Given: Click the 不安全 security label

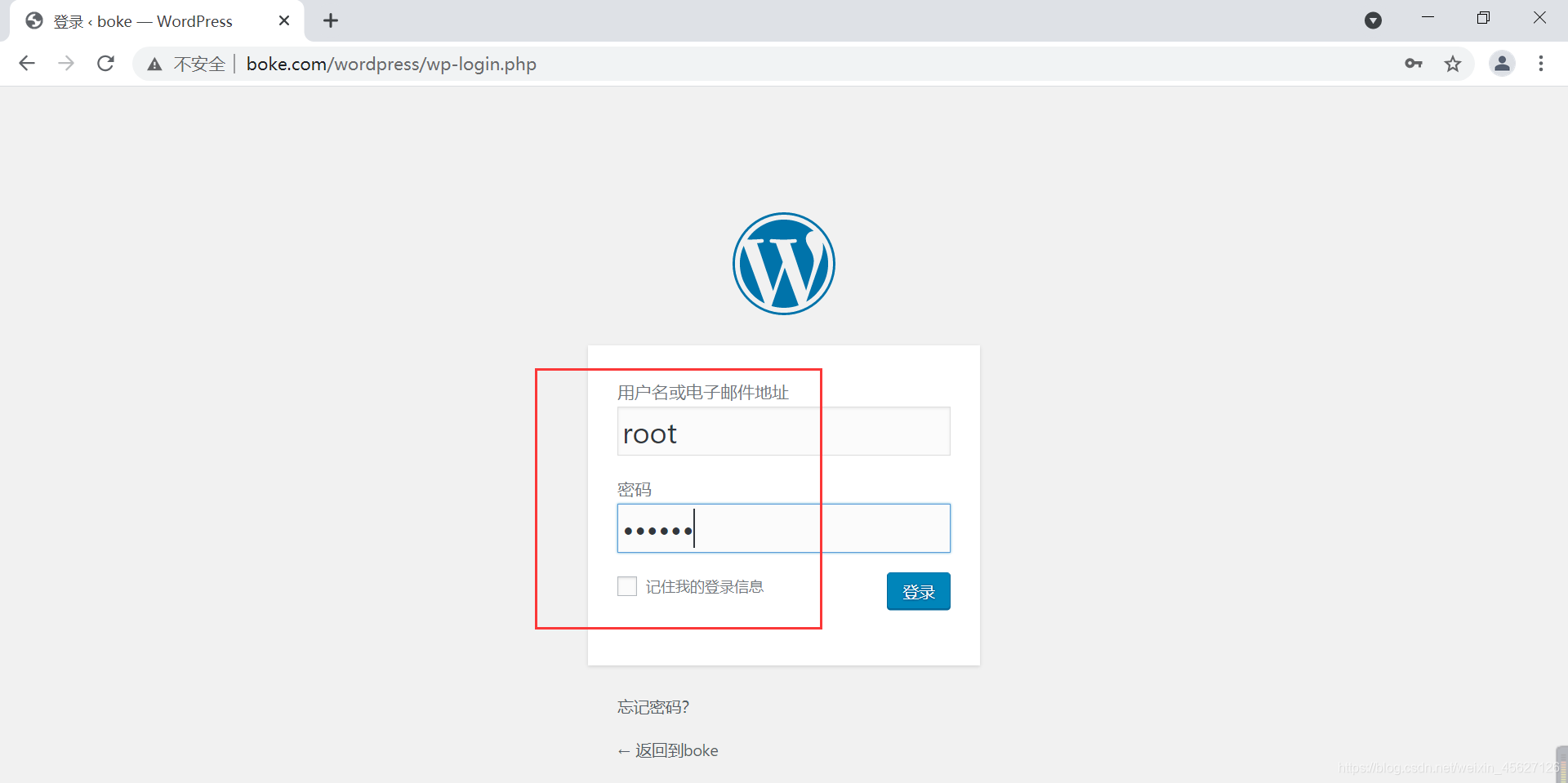Looking at the screenshot, I should pos(199,65).
